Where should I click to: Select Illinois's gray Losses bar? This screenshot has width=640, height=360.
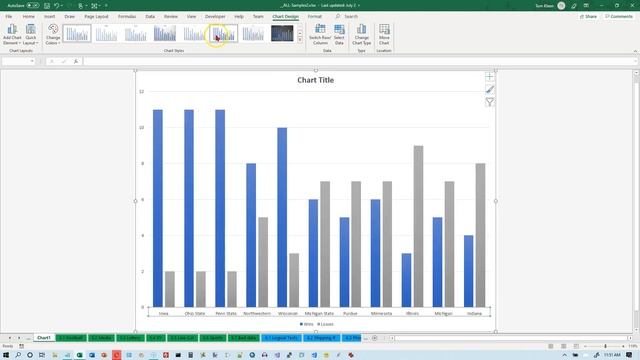(x=418, y=226)
